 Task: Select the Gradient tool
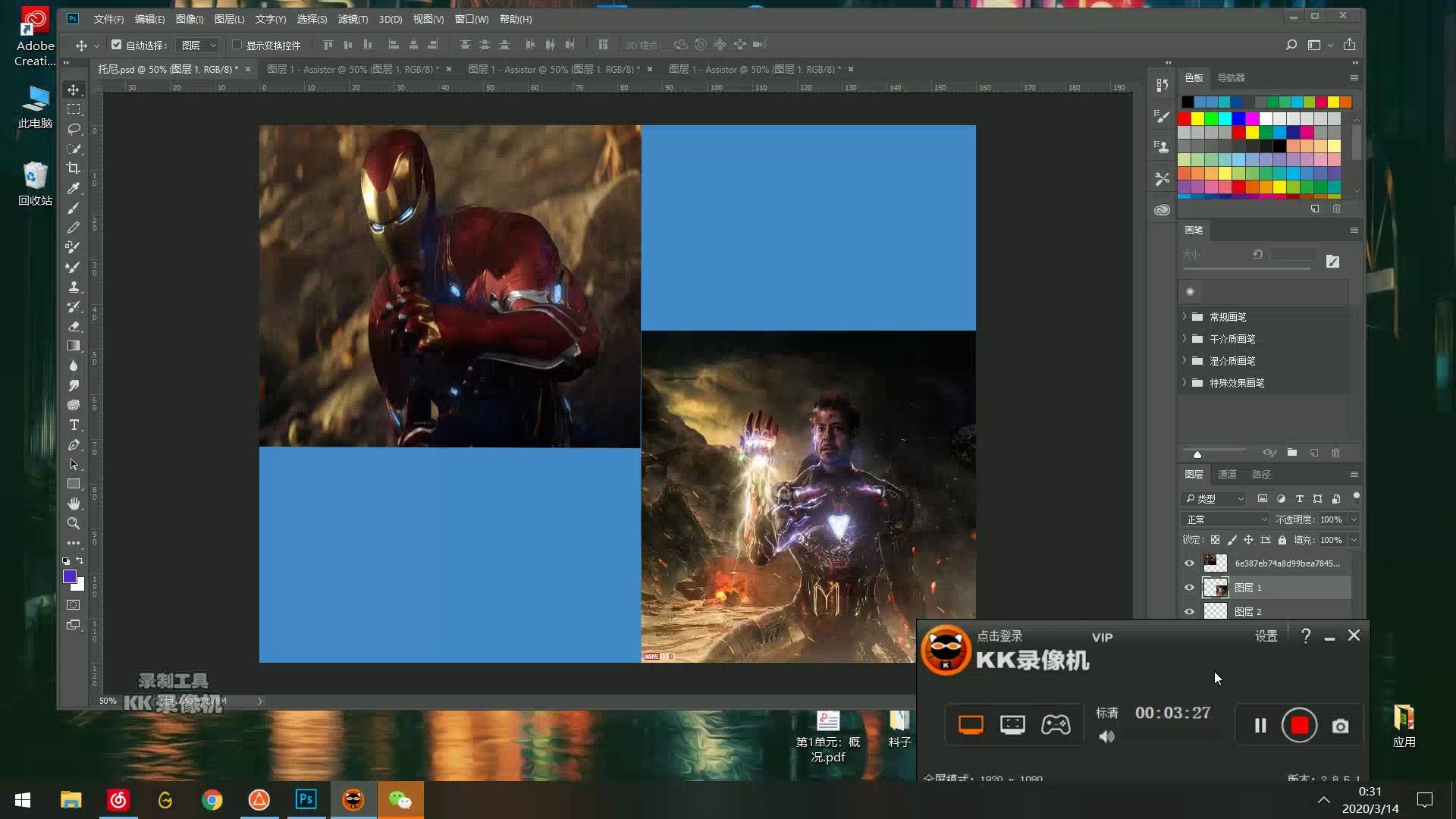pyautogui.click(x=74, y=346)
